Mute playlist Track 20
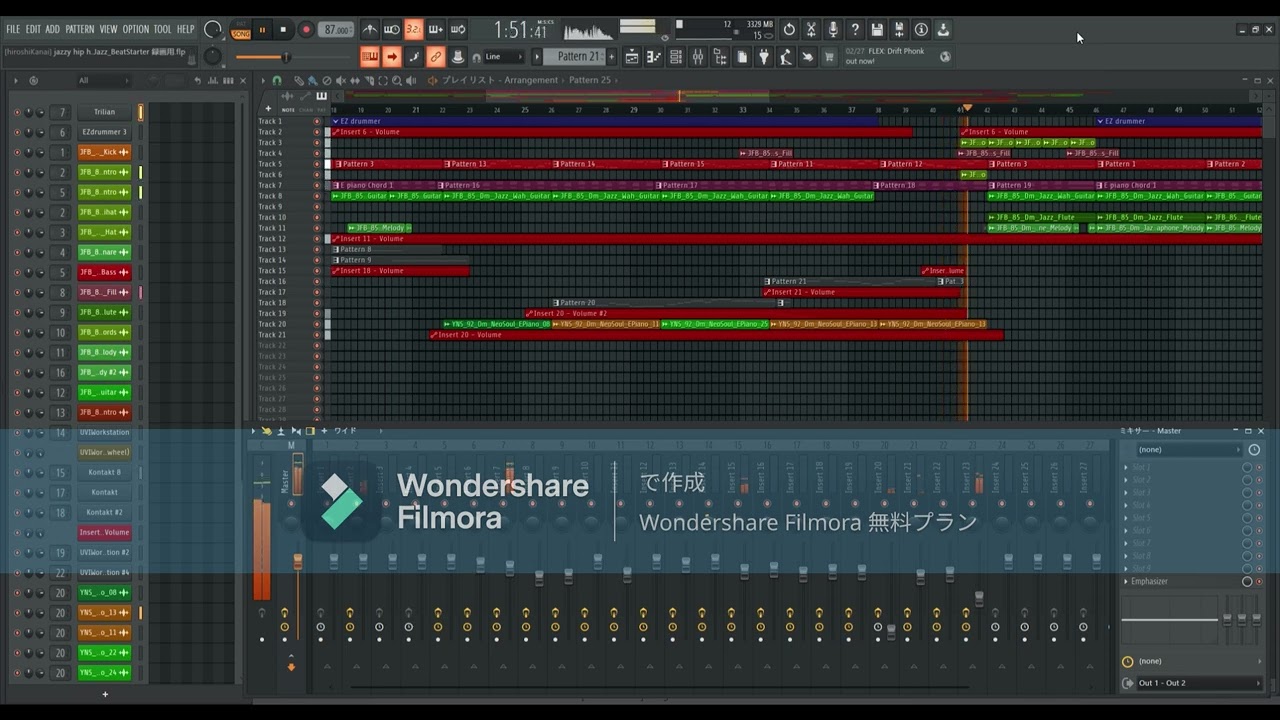Image resolution: width=1280 pixels, height=720 pixels. pos(317,324)
